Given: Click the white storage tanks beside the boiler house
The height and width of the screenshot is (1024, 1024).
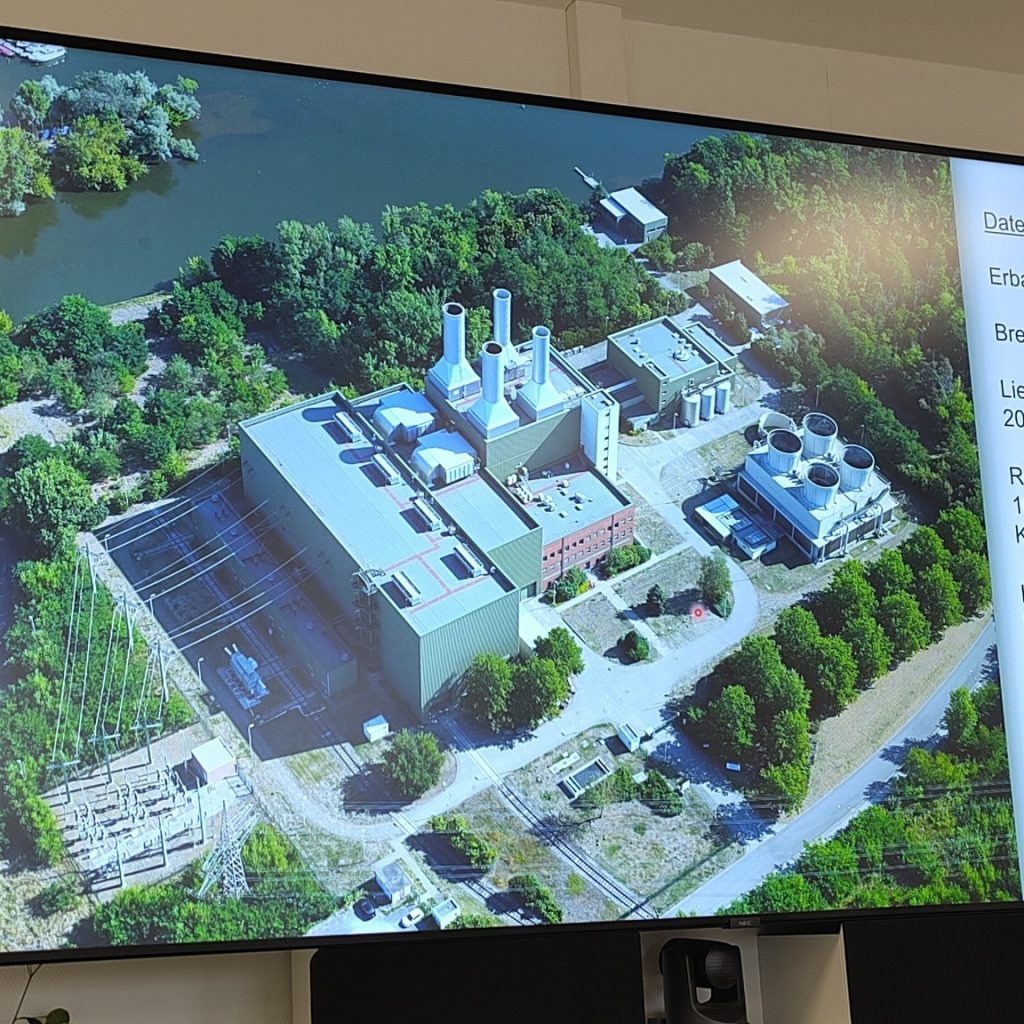Looking at the screenshot, I should [x=705, y=402].
